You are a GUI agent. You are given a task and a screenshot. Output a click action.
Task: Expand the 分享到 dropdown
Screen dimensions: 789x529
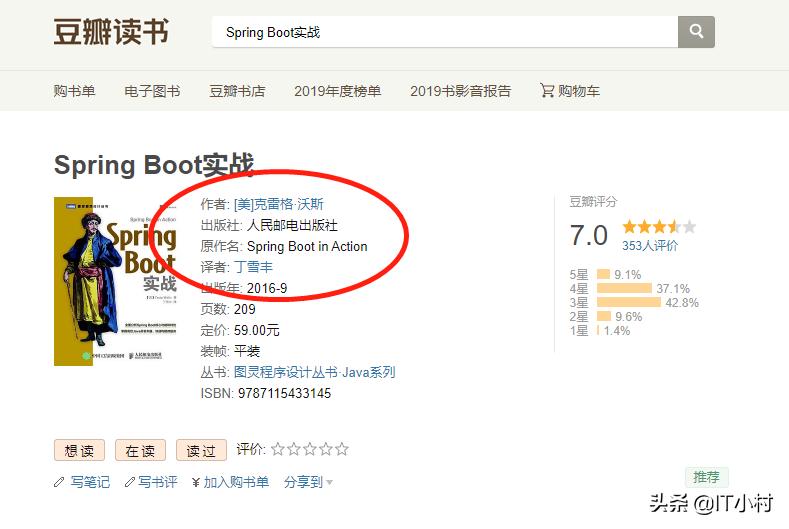(308, 482)
